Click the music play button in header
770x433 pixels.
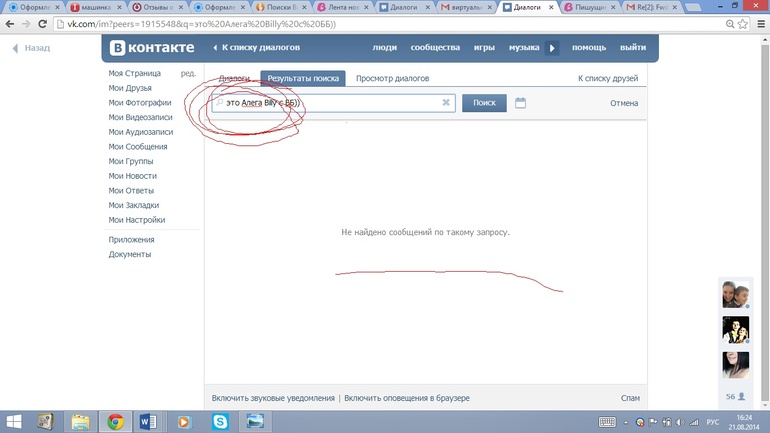(x=552, y=48)
